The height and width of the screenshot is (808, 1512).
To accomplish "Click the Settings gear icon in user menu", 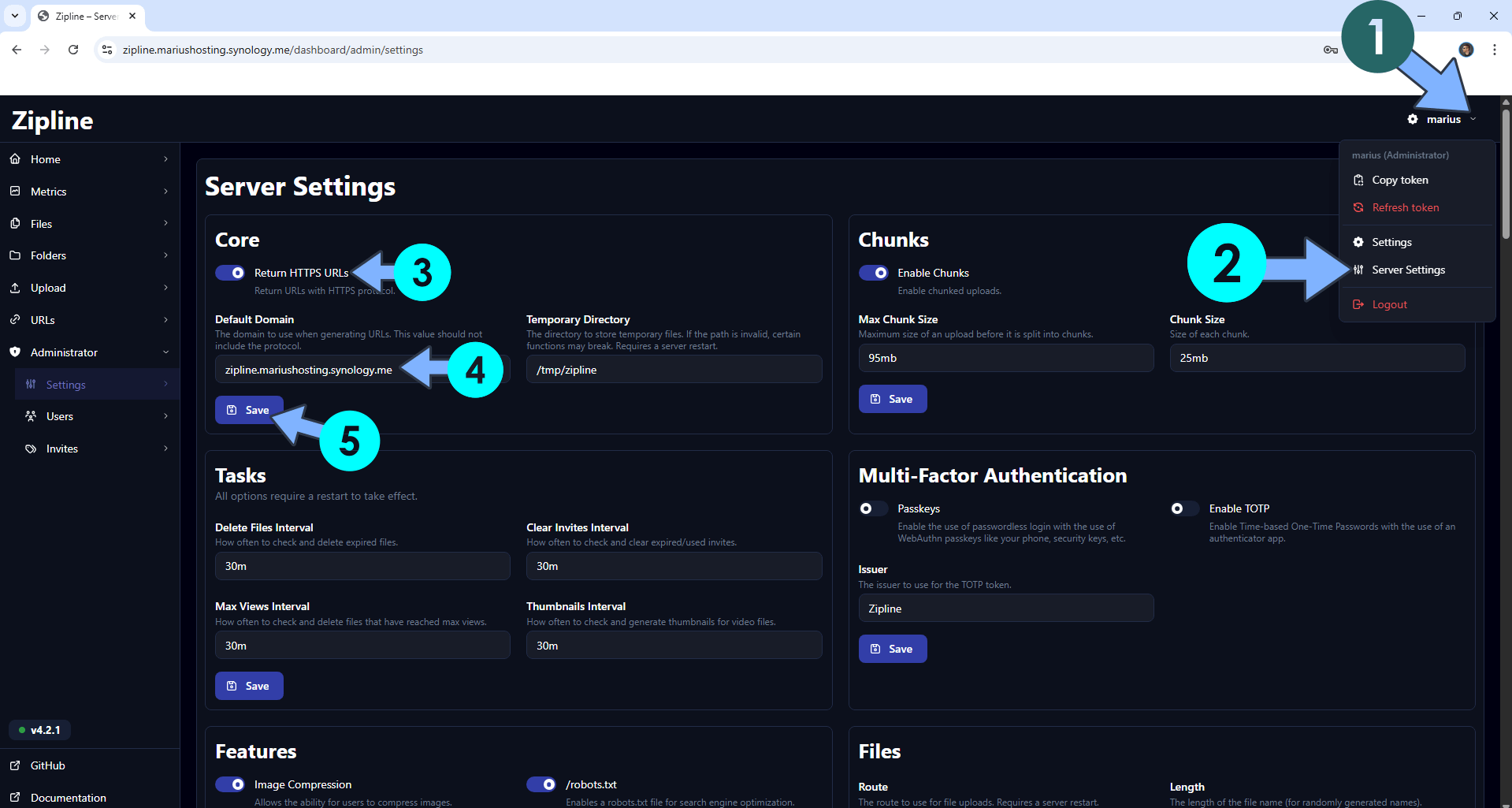I will pos(1358,242).
